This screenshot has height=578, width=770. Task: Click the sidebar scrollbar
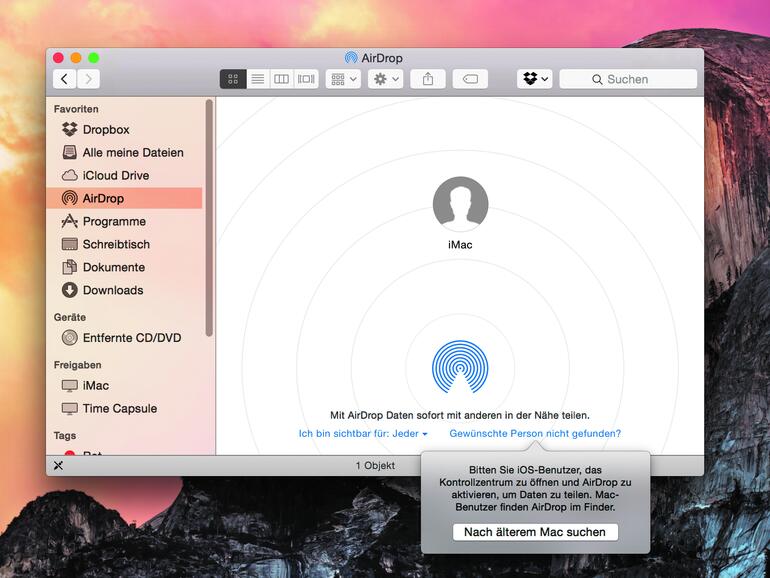click(x=209, y=218)
